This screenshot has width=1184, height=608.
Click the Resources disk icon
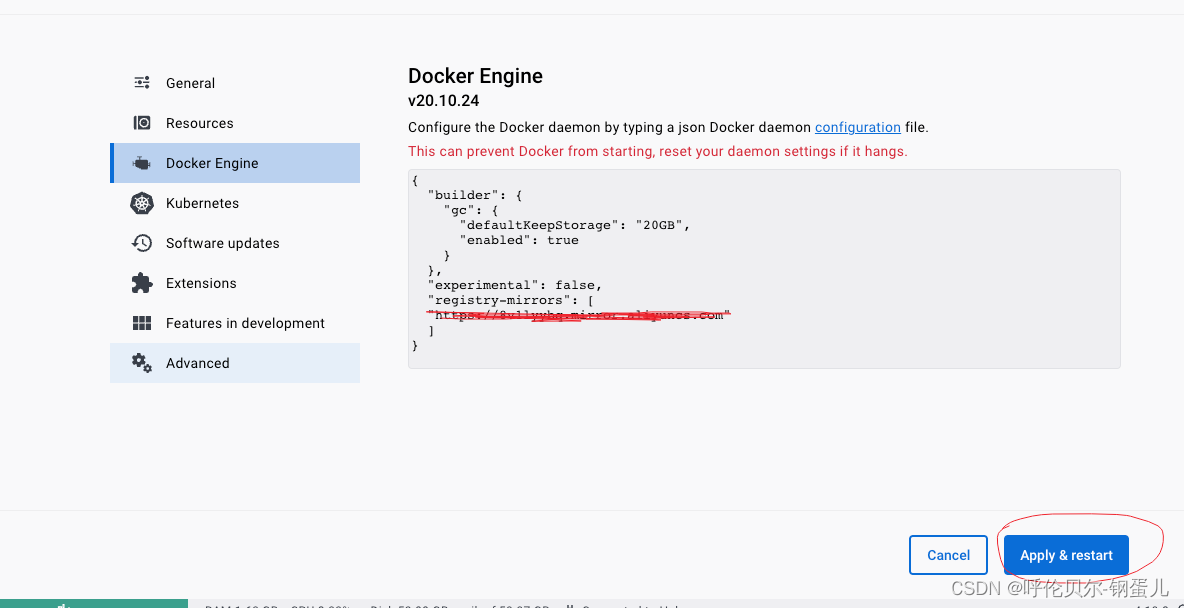tap(142, 123)
